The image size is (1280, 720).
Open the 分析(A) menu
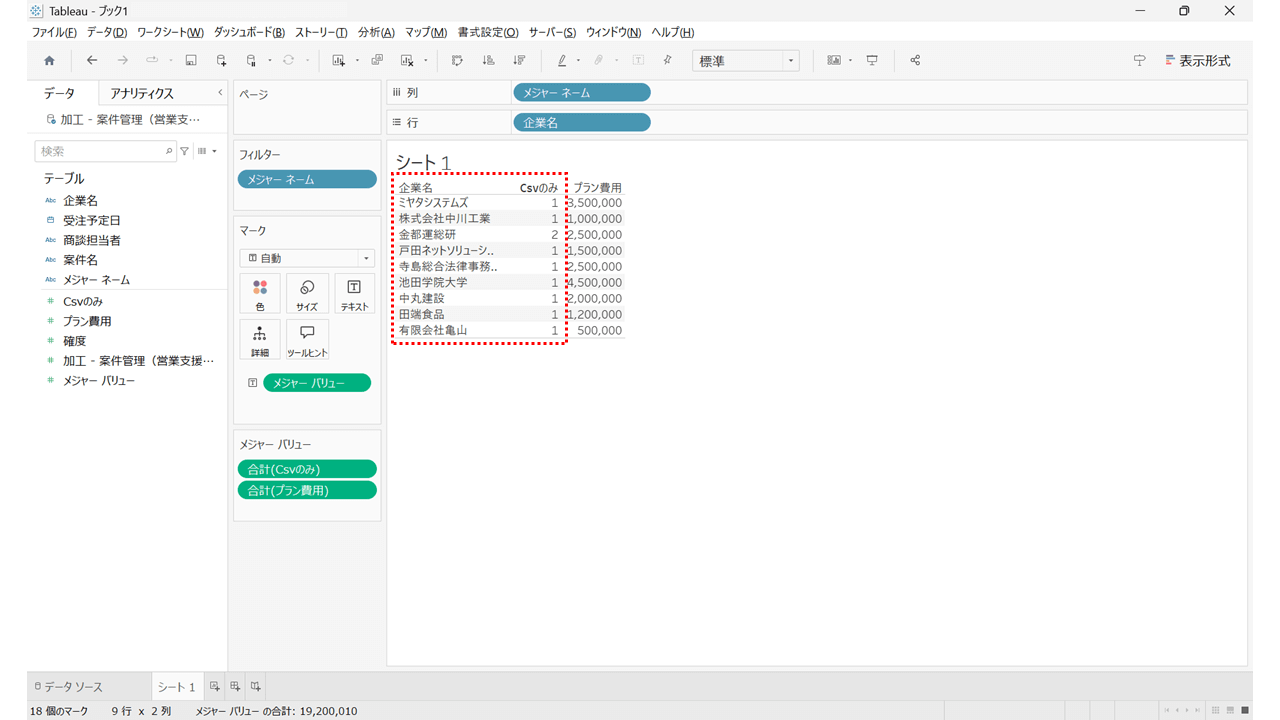click(x=376, y=33)
